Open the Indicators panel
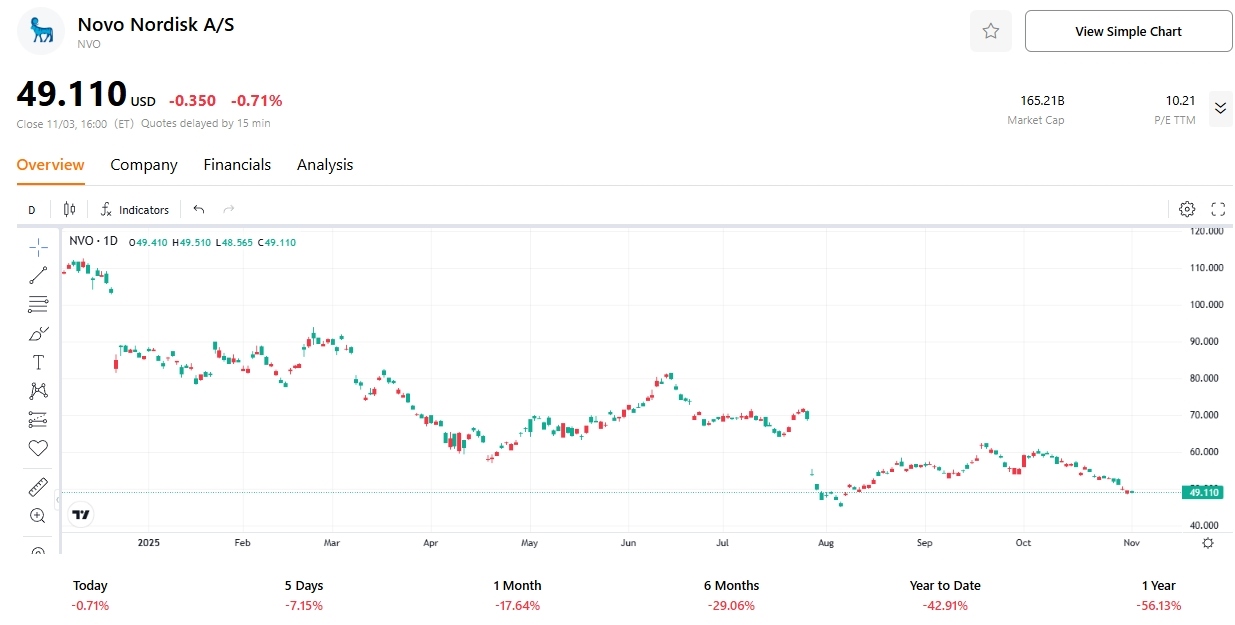Viewport: 1235px width, 625px height. (135, 209)
